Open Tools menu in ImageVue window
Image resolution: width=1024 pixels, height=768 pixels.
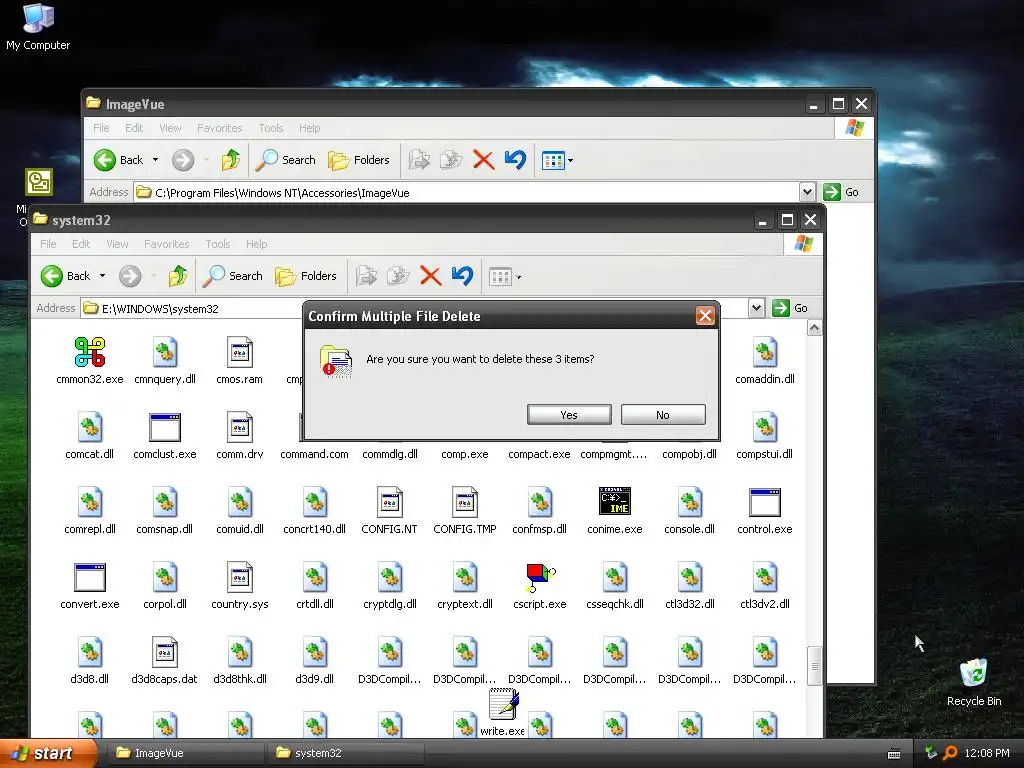pyautogui.click(x=271, y=128)
